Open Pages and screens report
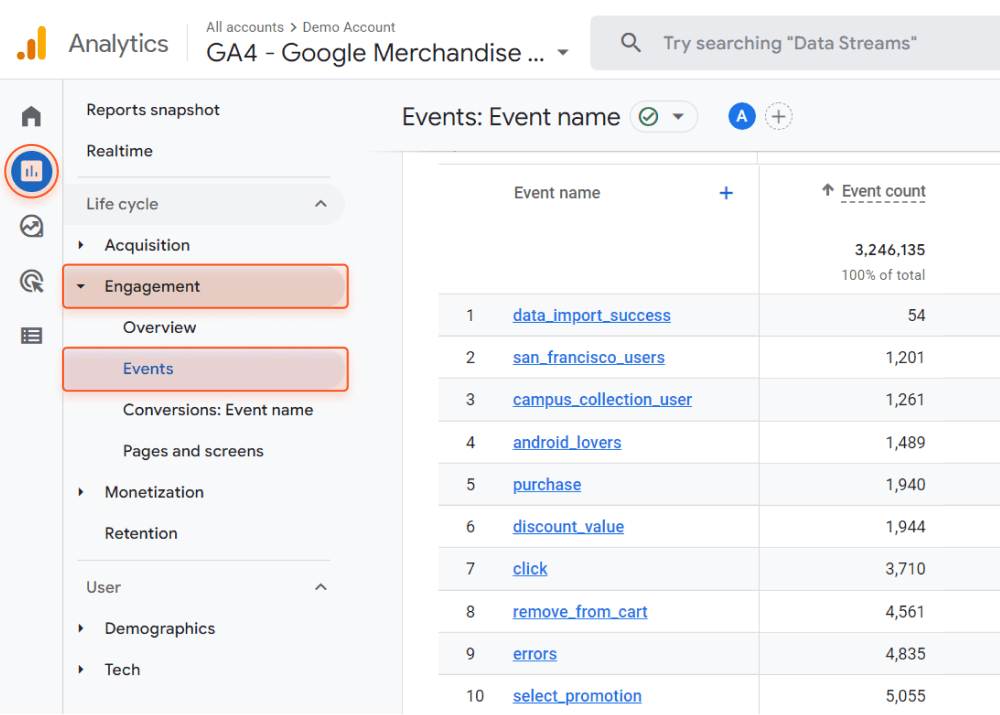Screen dimensions: 1000x715 point(193,451)
